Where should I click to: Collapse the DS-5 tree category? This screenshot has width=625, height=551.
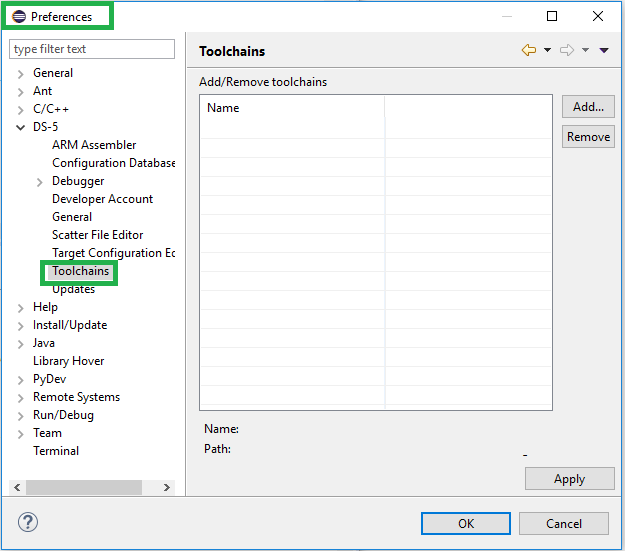(x=20, y=127)
